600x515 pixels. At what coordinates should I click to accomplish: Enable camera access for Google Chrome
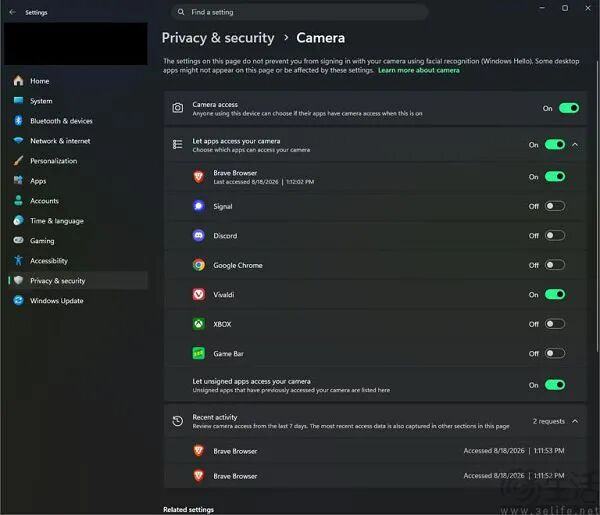(x=555, y=265)
